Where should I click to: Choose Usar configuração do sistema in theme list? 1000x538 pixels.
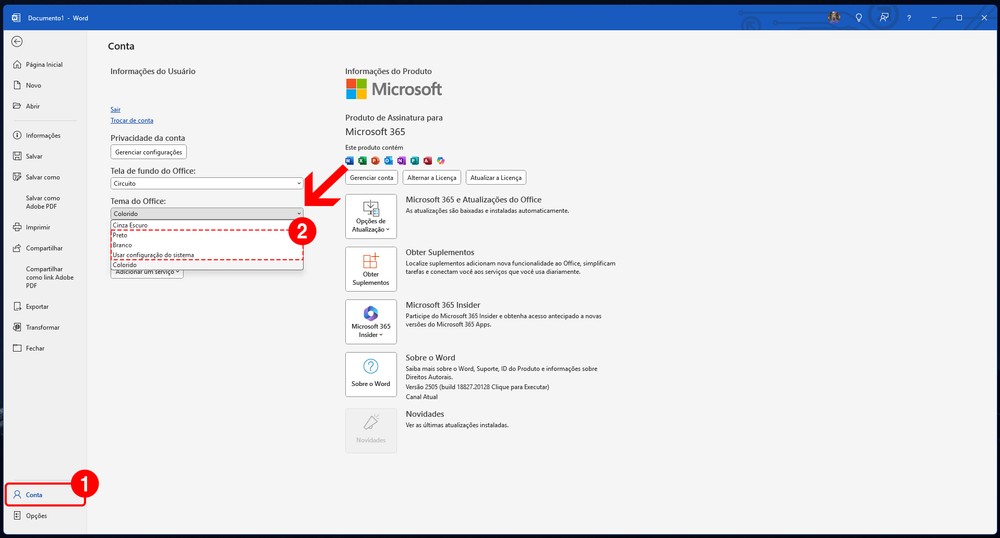[x=154, y=255]
